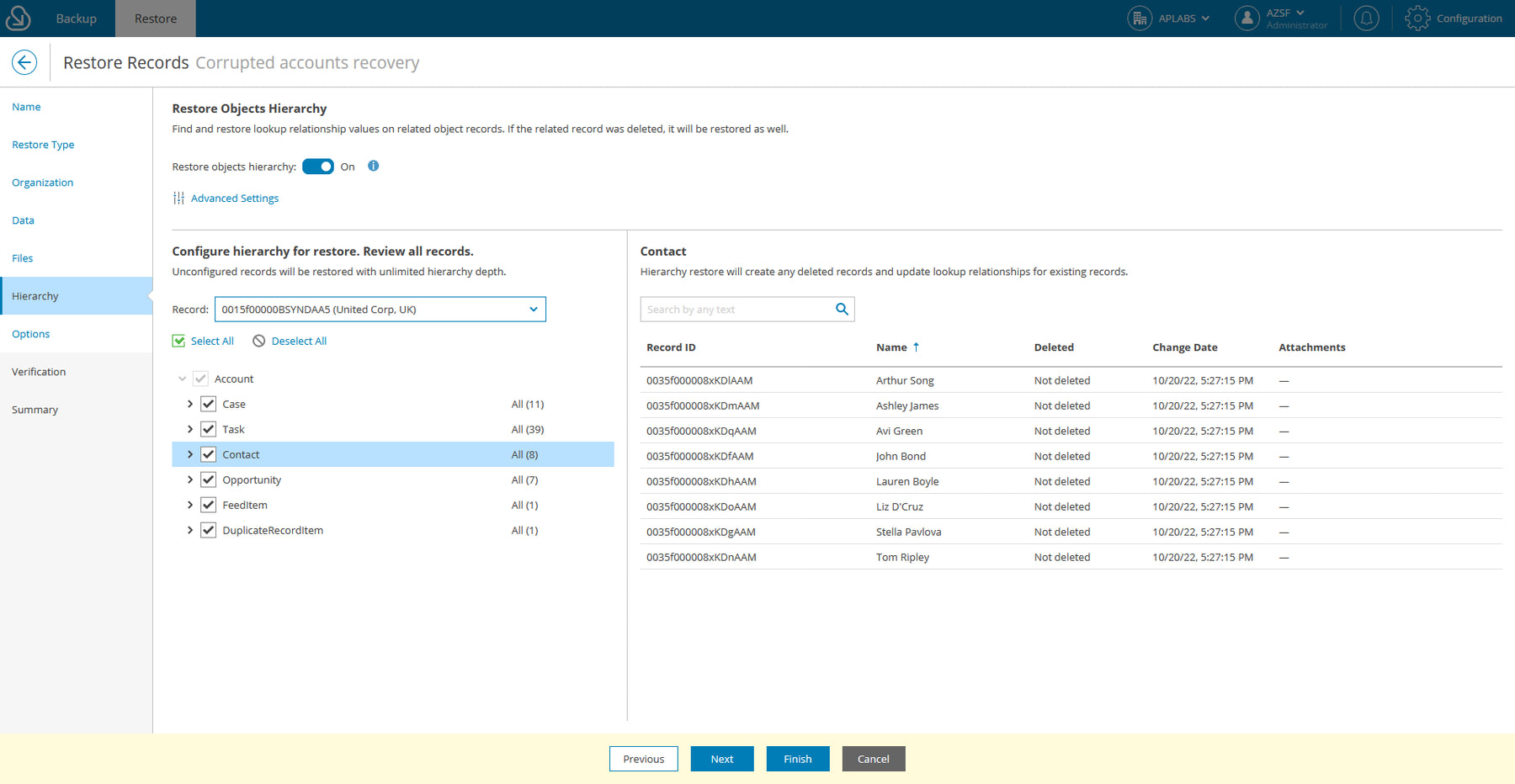Switch to the Backup tab
Image resolution: width=1515 pixels, height=784 pixels.
tap(76, 19)
